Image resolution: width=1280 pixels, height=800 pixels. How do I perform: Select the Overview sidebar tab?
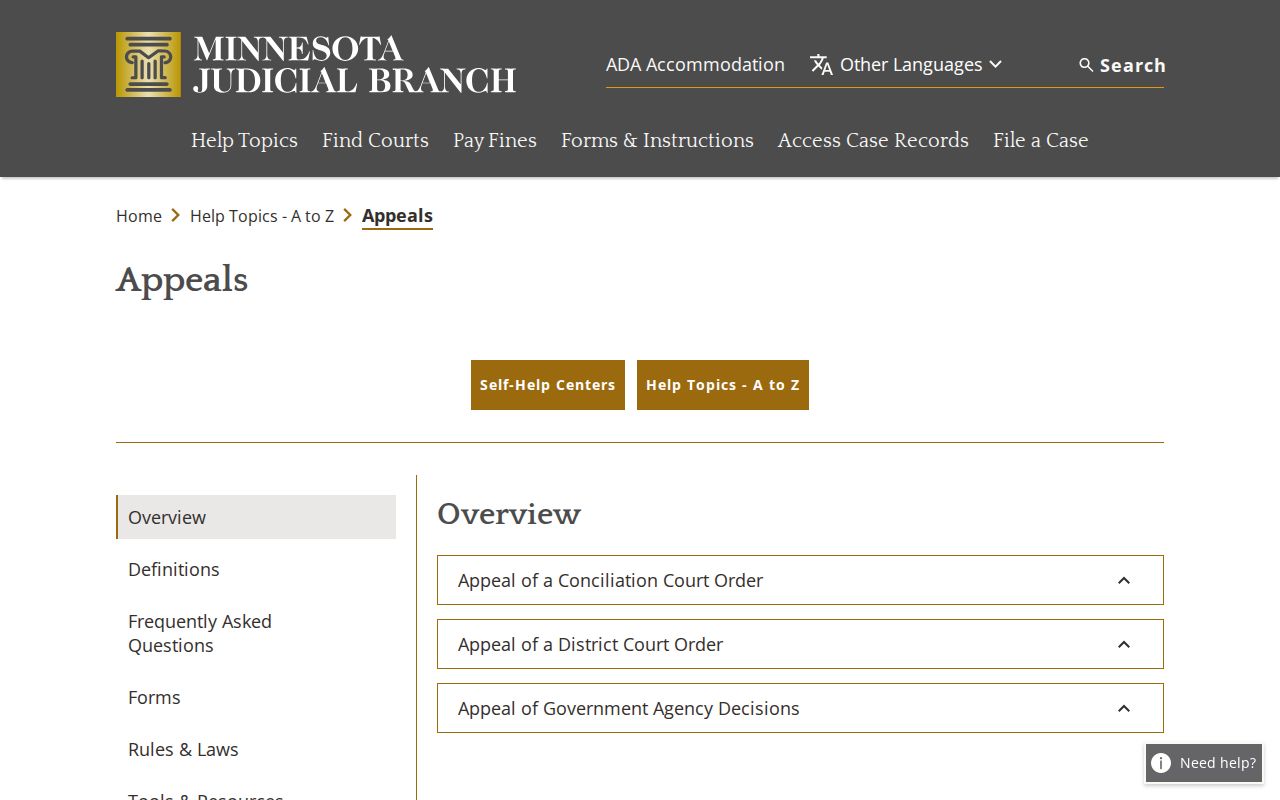tap(256, 517)
